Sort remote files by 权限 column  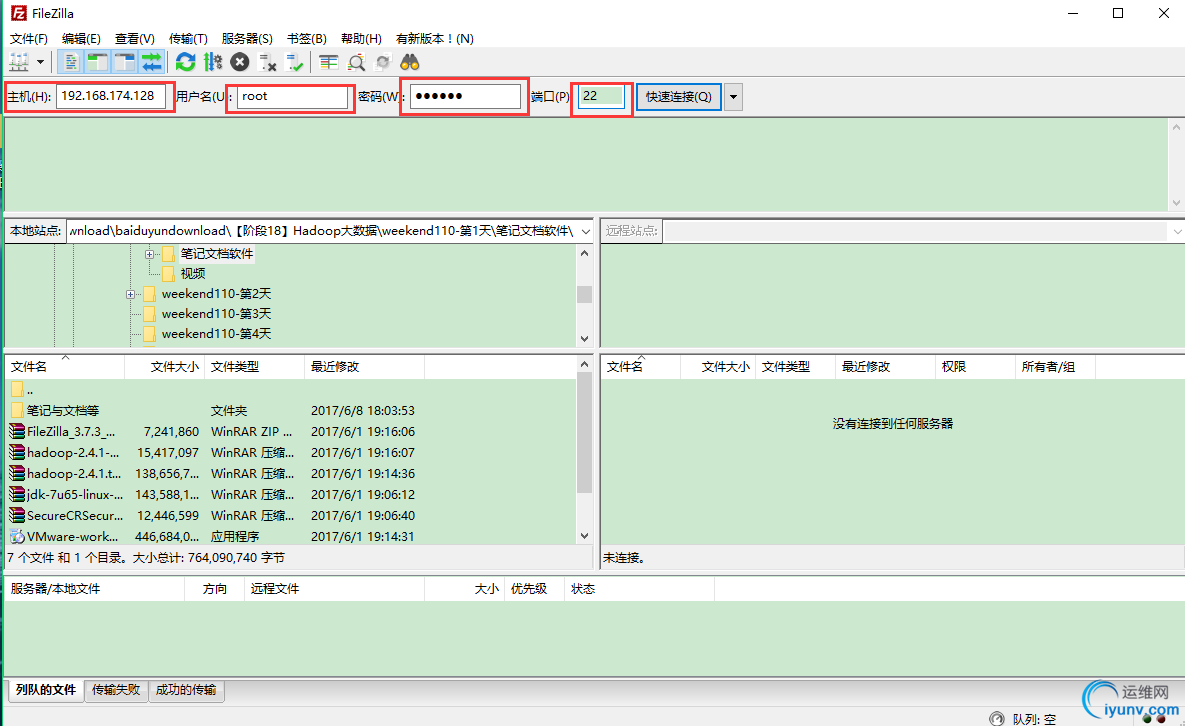point(975,366)
